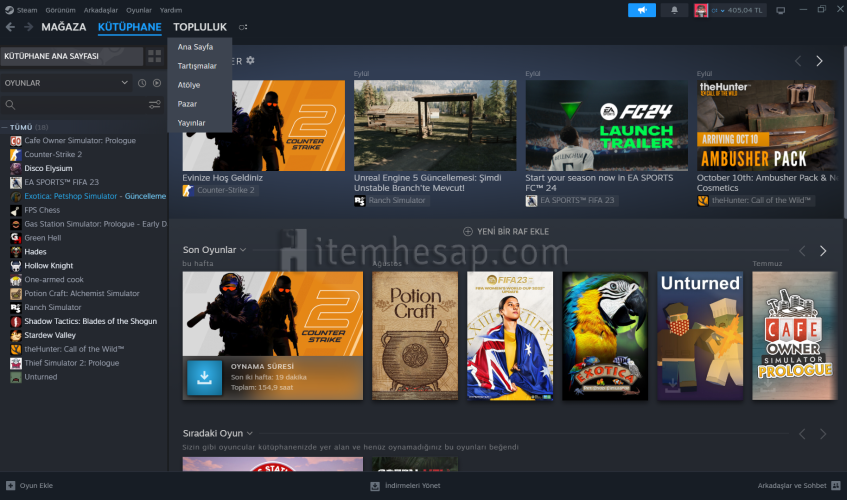847x500 pixels.
Task: Click Yeni Bir Raf Ekle button
Action: pos(505,231)
